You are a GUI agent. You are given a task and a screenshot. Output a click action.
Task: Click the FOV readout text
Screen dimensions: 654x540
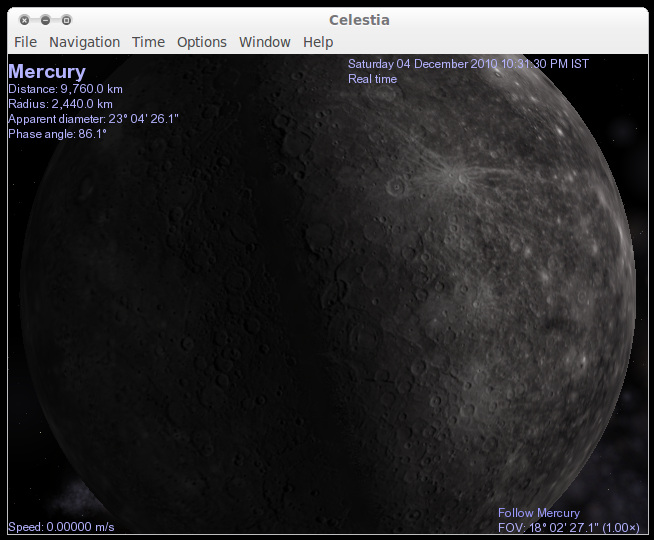click(568, 527)
